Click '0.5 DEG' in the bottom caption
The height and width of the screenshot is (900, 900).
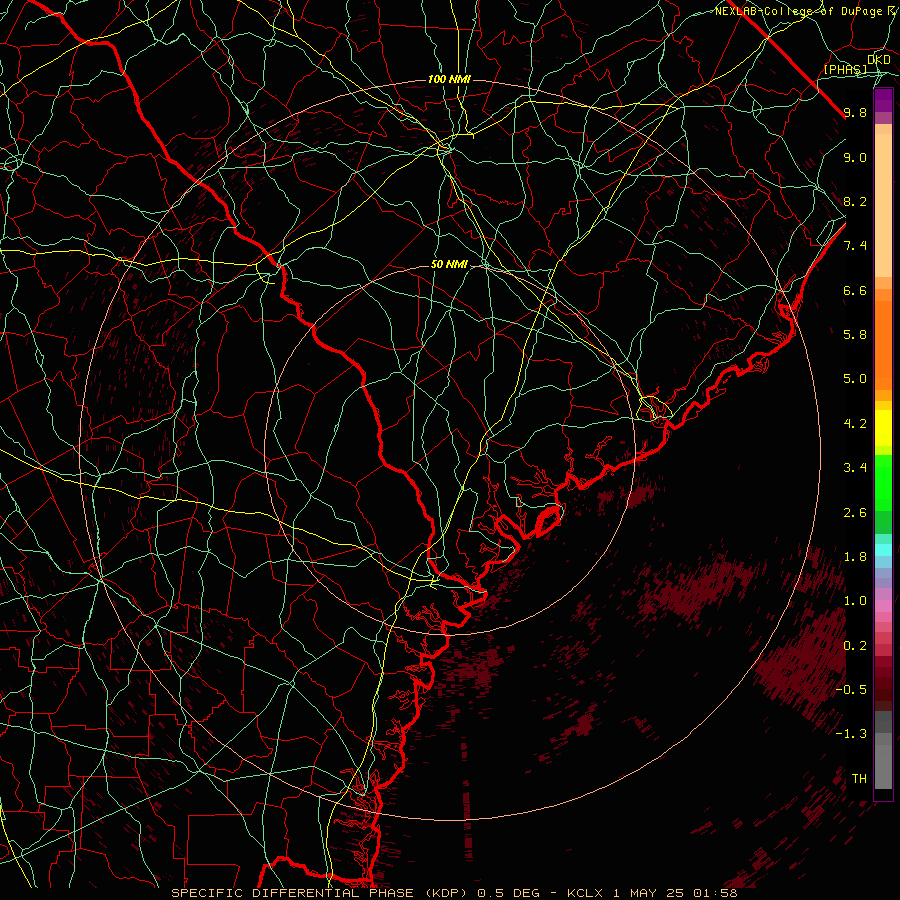(x=507, y=893)
